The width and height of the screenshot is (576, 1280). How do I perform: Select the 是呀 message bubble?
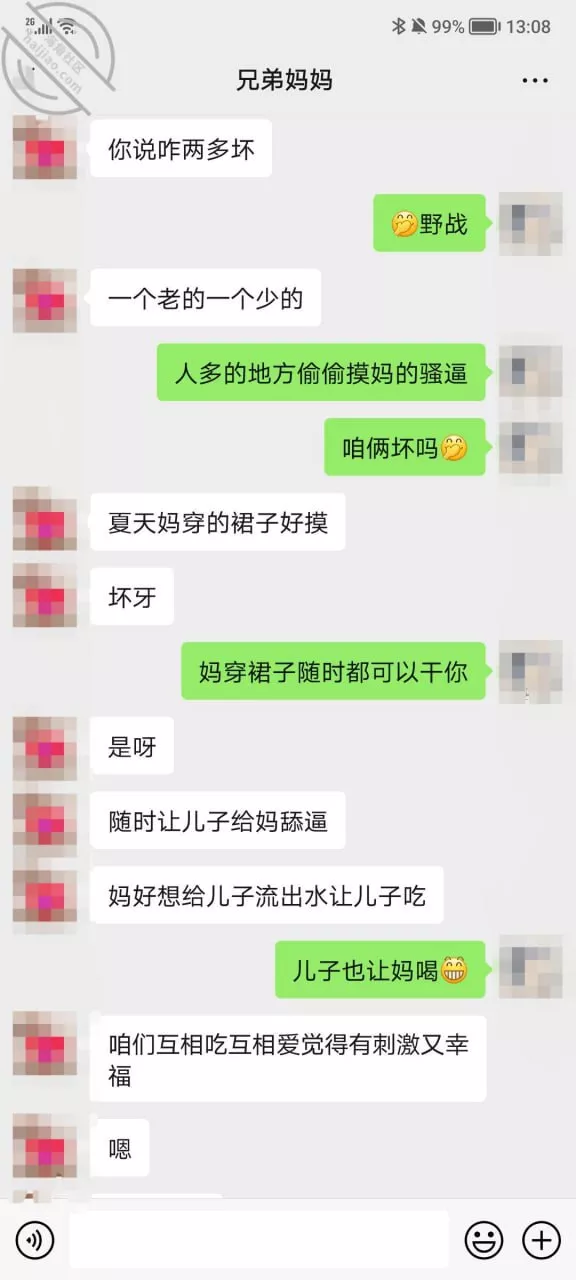click(132, 746)
